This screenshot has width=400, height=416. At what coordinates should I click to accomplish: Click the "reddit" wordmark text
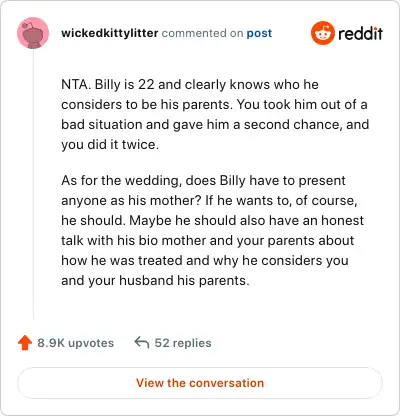360,33
